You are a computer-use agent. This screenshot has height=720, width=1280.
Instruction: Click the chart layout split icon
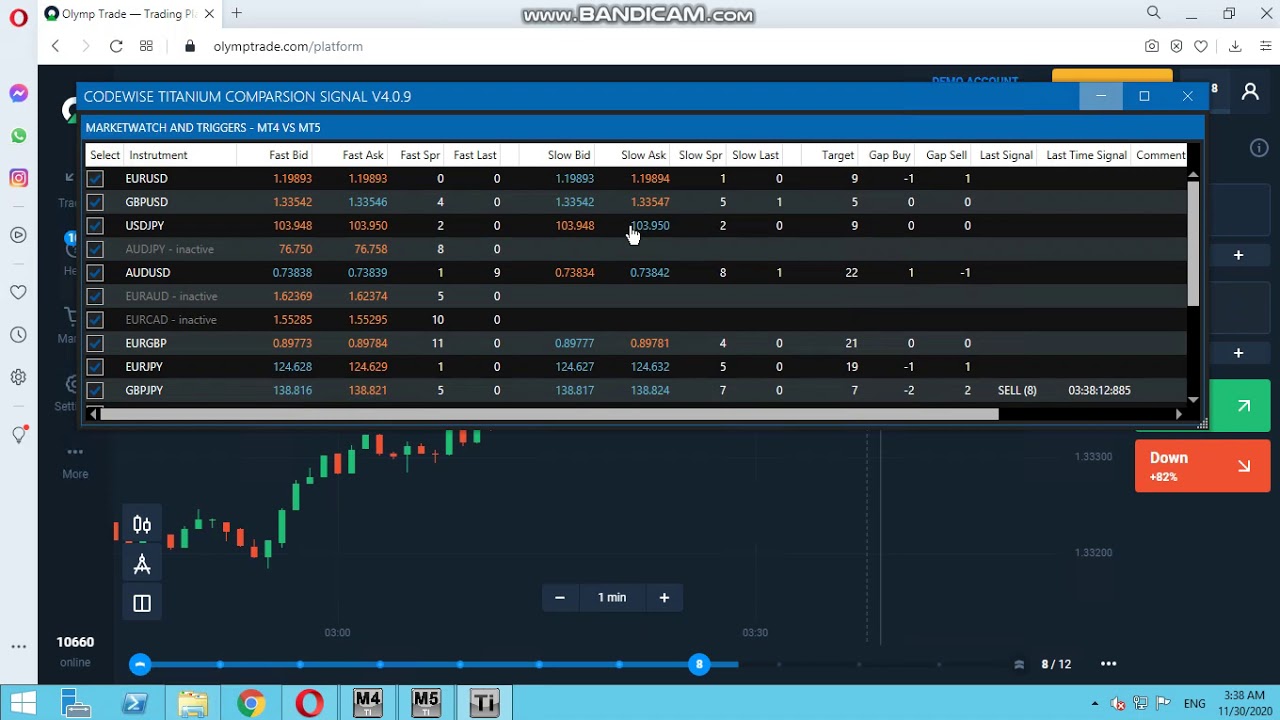(x=142, y=603)
